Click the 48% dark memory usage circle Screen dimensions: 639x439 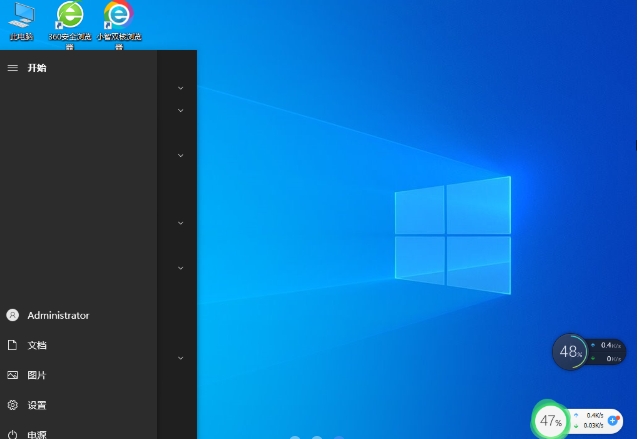[570, 351]
